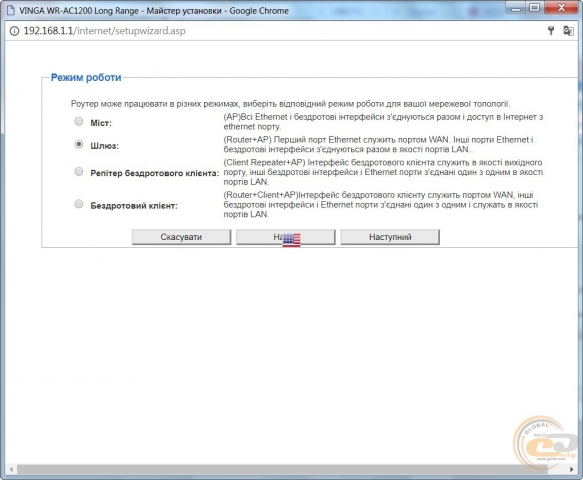Click the page document icon in title bar
This screenshot has height=480, width=583.
11,10
